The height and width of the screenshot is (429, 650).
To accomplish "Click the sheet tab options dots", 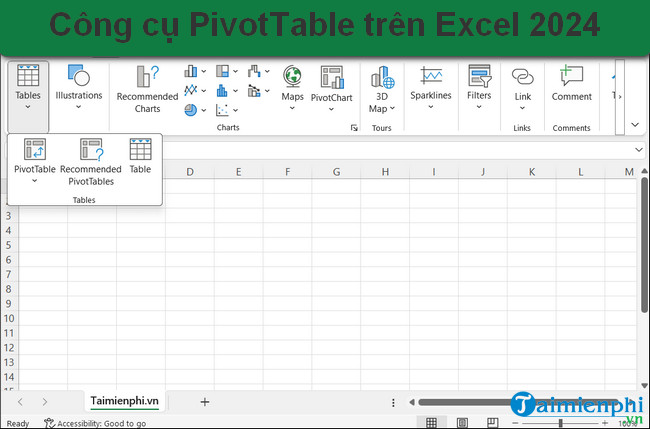I will [x=393, y=402].
